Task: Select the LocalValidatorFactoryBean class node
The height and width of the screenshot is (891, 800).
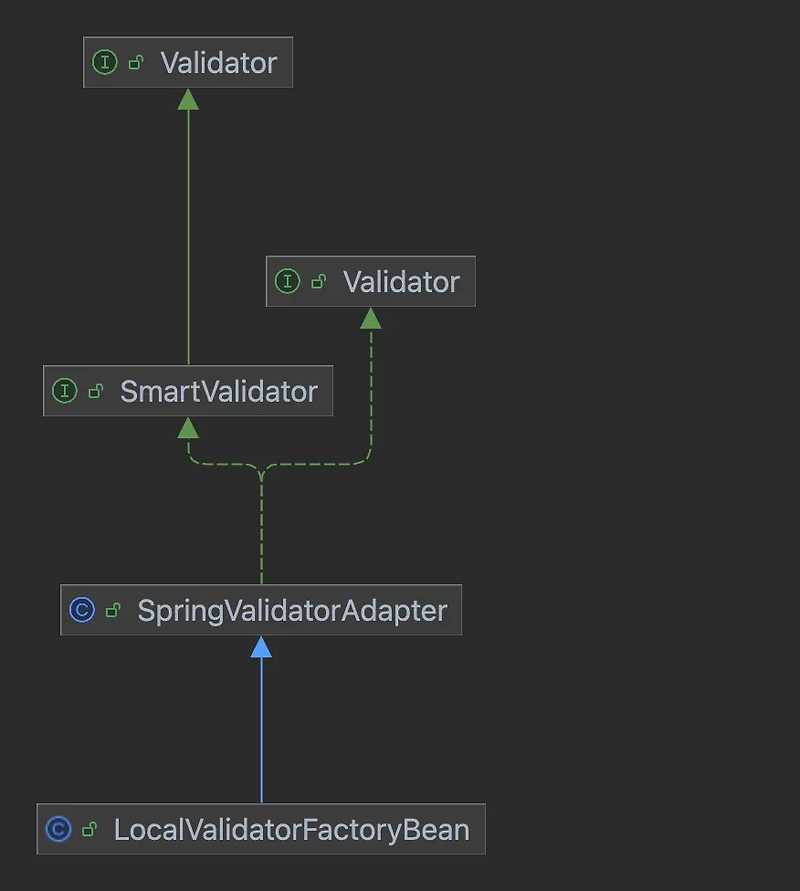Action: pos(260,829)
